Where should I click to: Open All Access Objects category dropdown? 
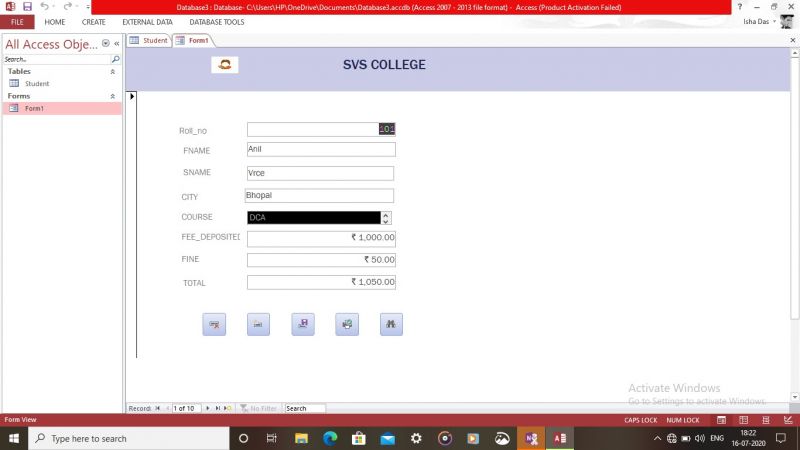coord(106,43)
